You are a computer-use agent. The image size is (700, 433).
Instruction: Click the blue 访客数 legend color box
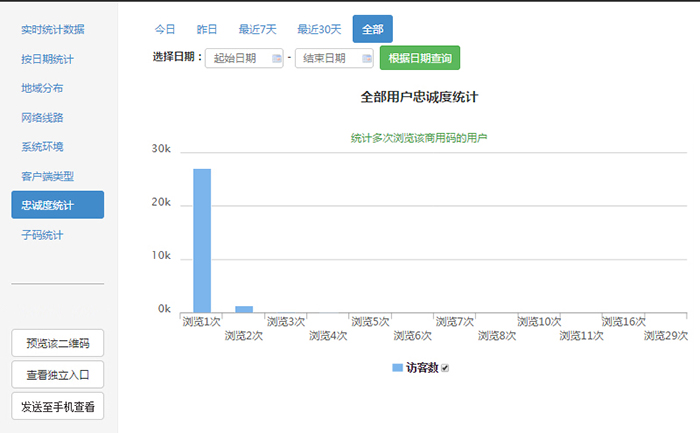397,368
